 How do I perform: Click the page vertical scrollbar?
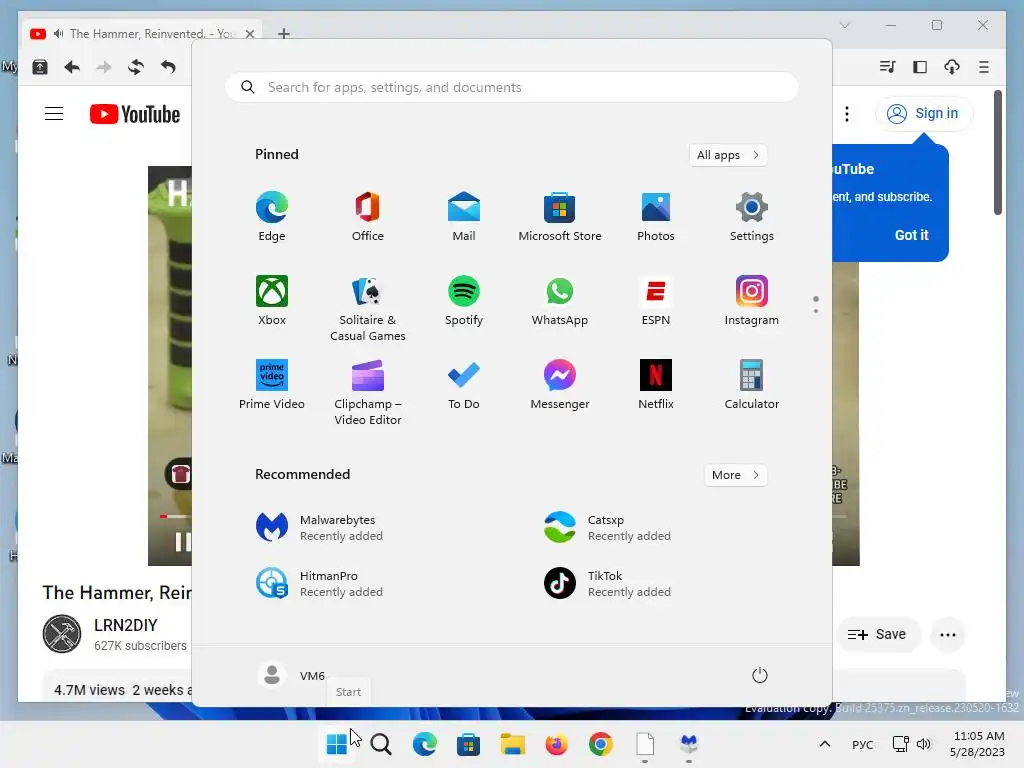[998, 153]
